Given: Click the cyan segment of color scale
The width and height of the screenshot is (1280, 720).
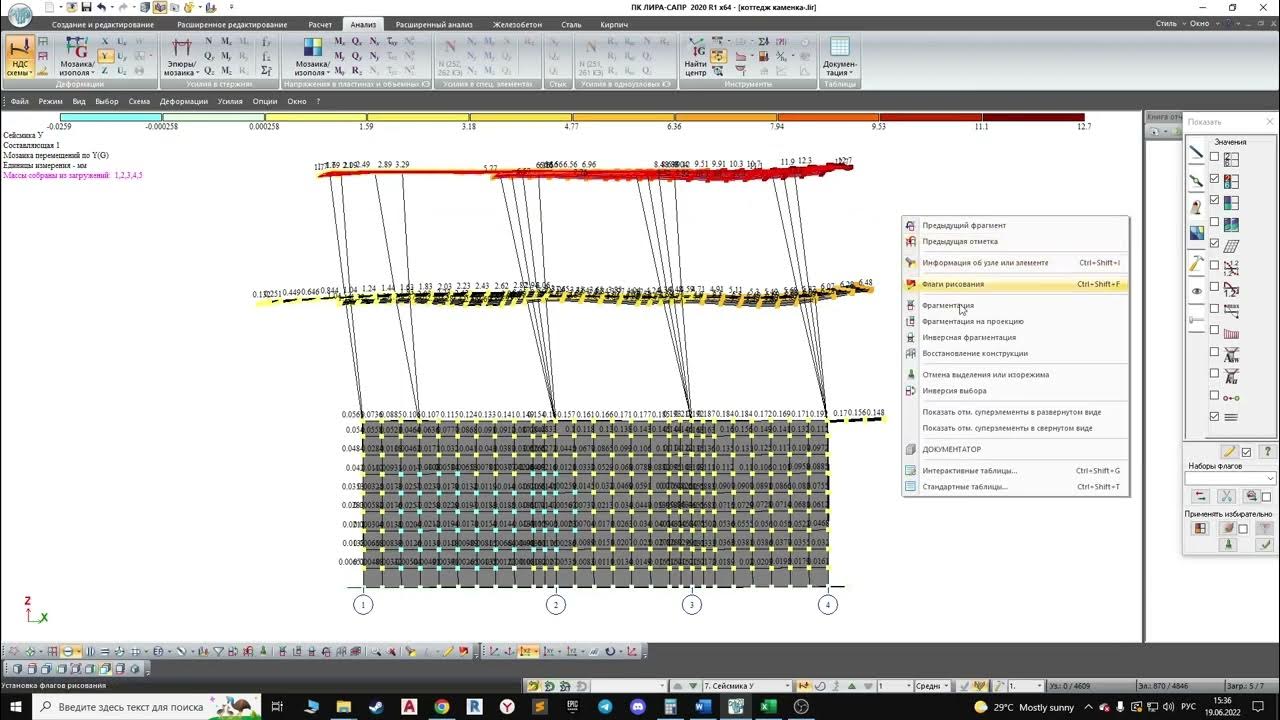Looking at the screenshot, I should (111, 117).
